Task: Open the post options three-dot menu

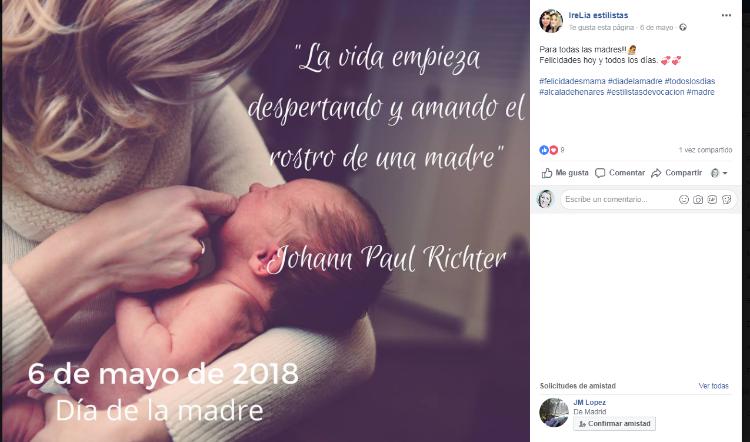Action: click(x=726, y=15)
